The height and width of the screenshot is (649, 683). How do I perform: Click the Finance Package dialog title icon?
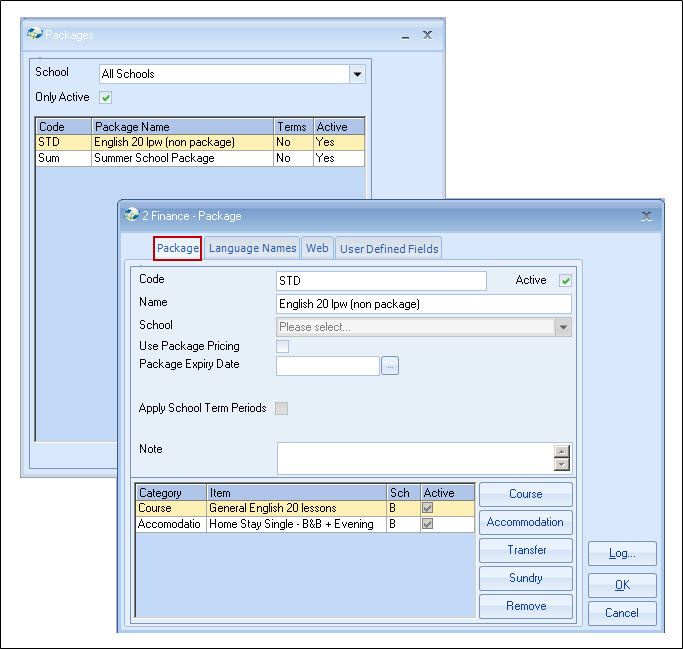point(131,215)
